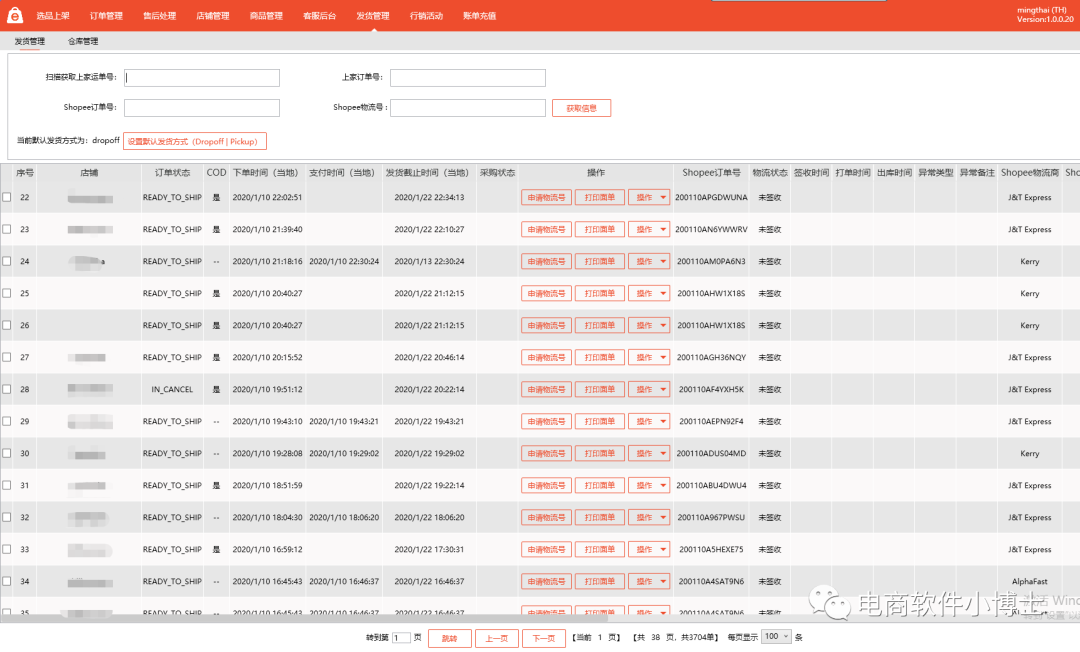
Task: Open the 选品上架 menu
Action: (x=53, y=16)
